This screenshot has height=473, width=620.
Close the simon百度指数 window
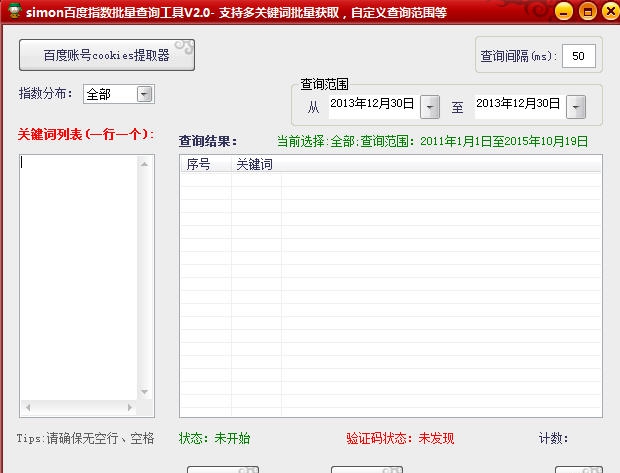611,11
